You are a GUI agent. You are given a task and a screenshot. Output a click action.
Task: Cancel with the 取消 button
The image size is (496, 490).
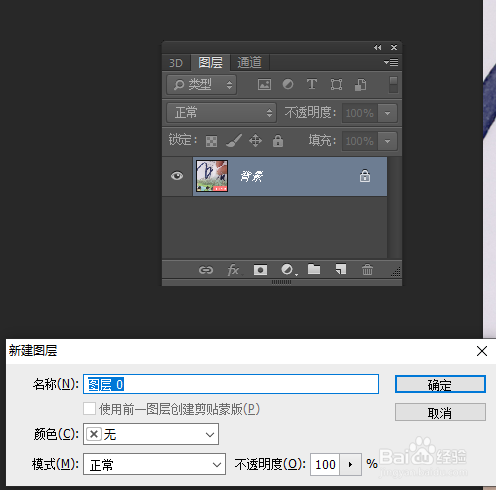(x=440, y=412)
